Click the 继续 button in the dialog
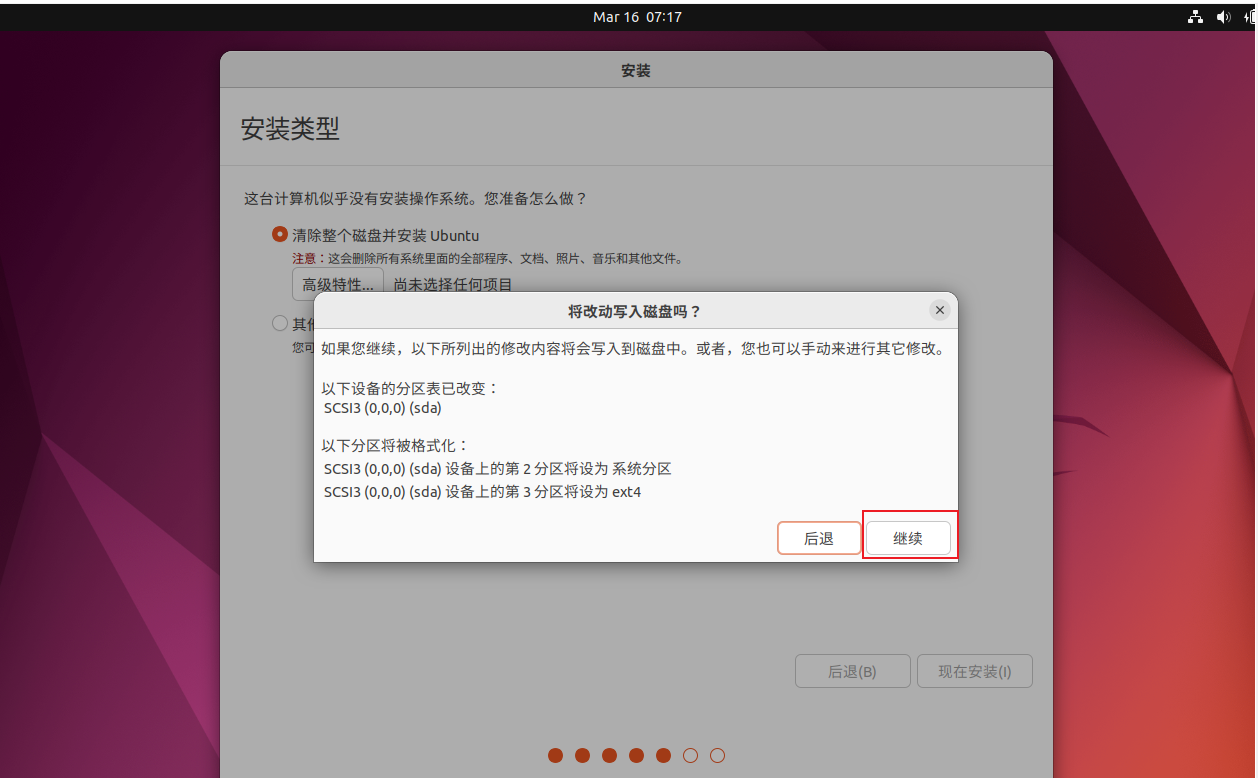Screen dimensions: 1258x778 click(908, 538)
